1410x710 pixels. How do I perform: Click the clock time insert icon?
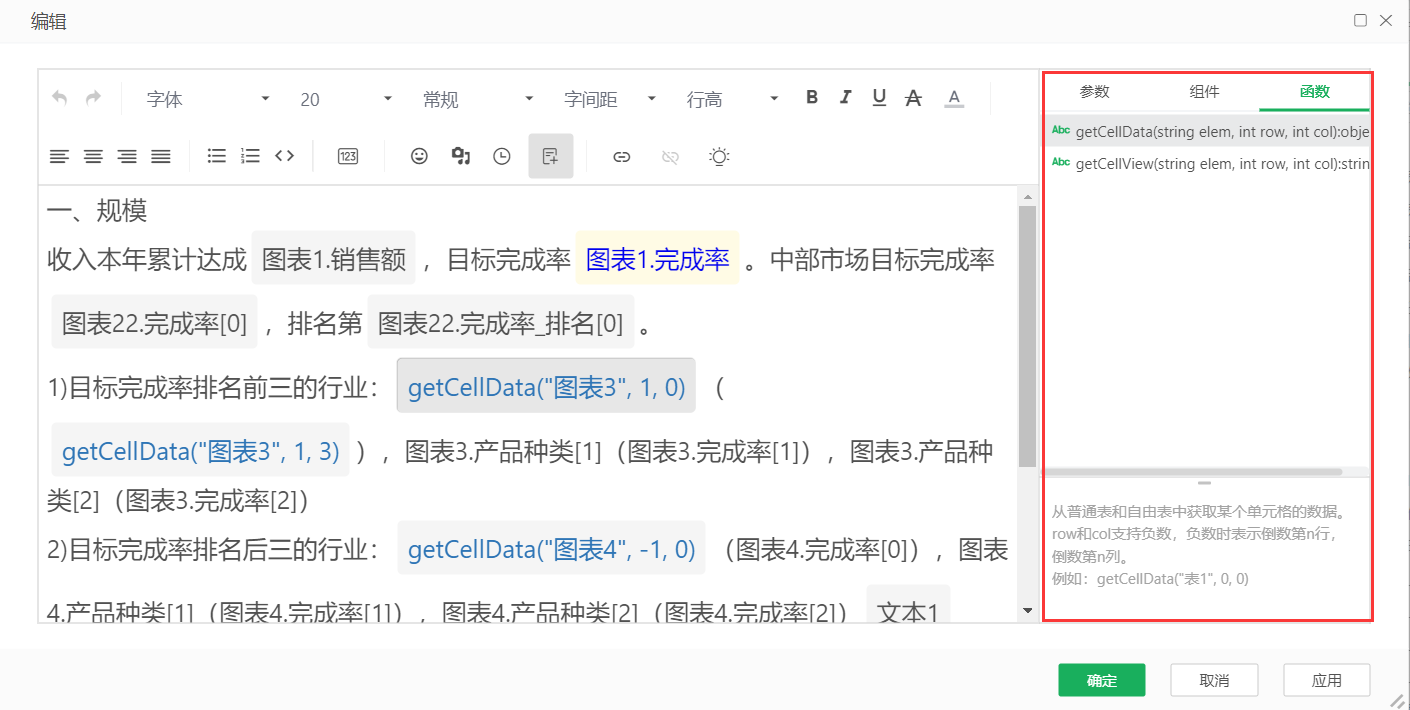pos(501,156)
